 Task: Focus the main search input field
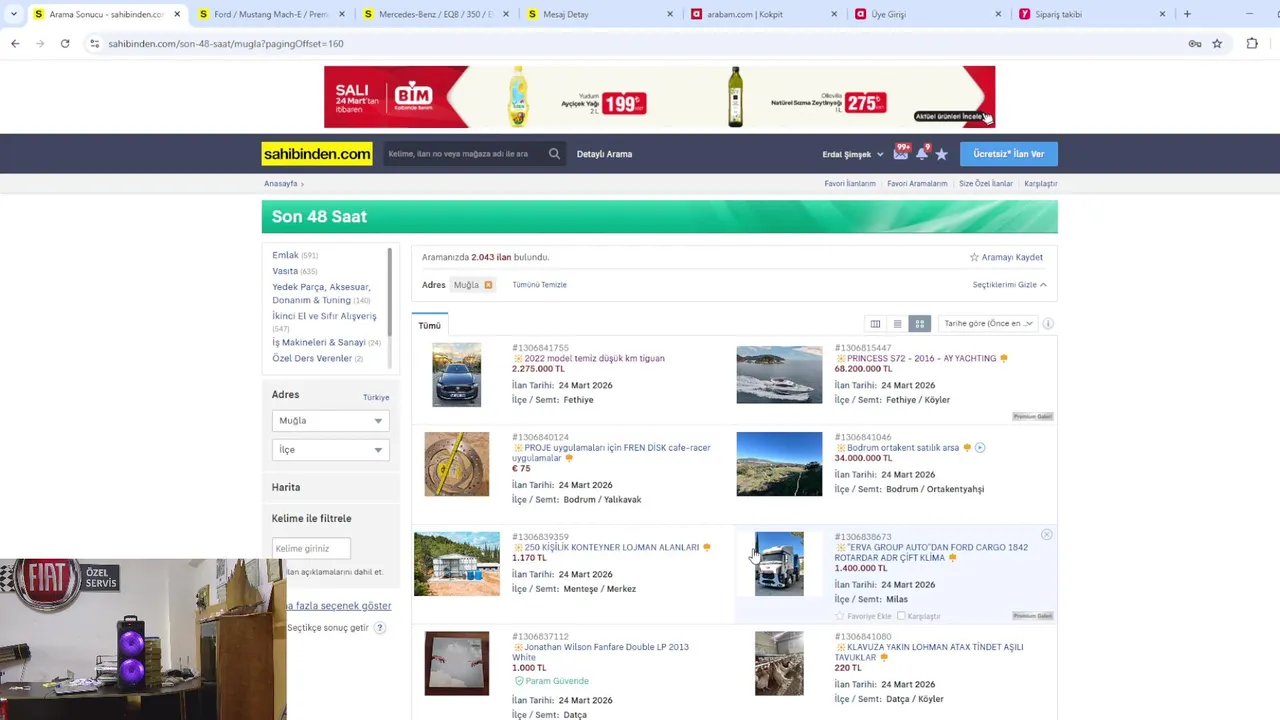click(465, 154)
